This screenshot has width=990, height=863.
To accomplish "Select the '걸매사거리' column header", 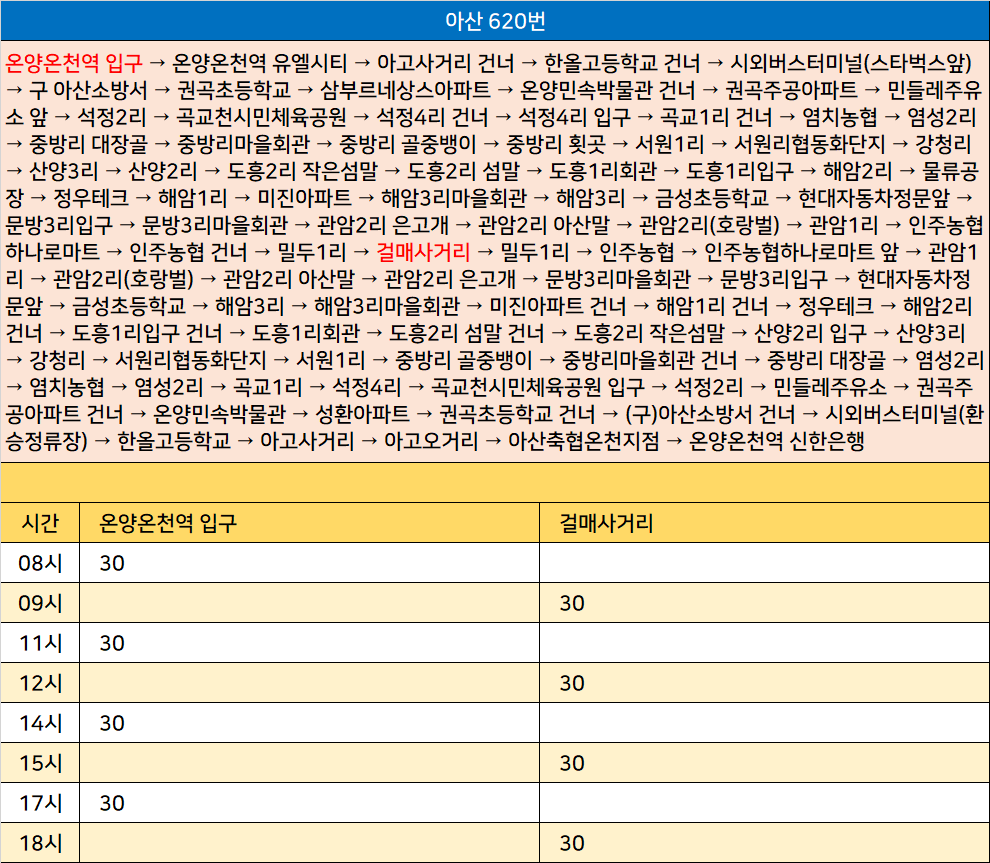I will click(765, 523).
